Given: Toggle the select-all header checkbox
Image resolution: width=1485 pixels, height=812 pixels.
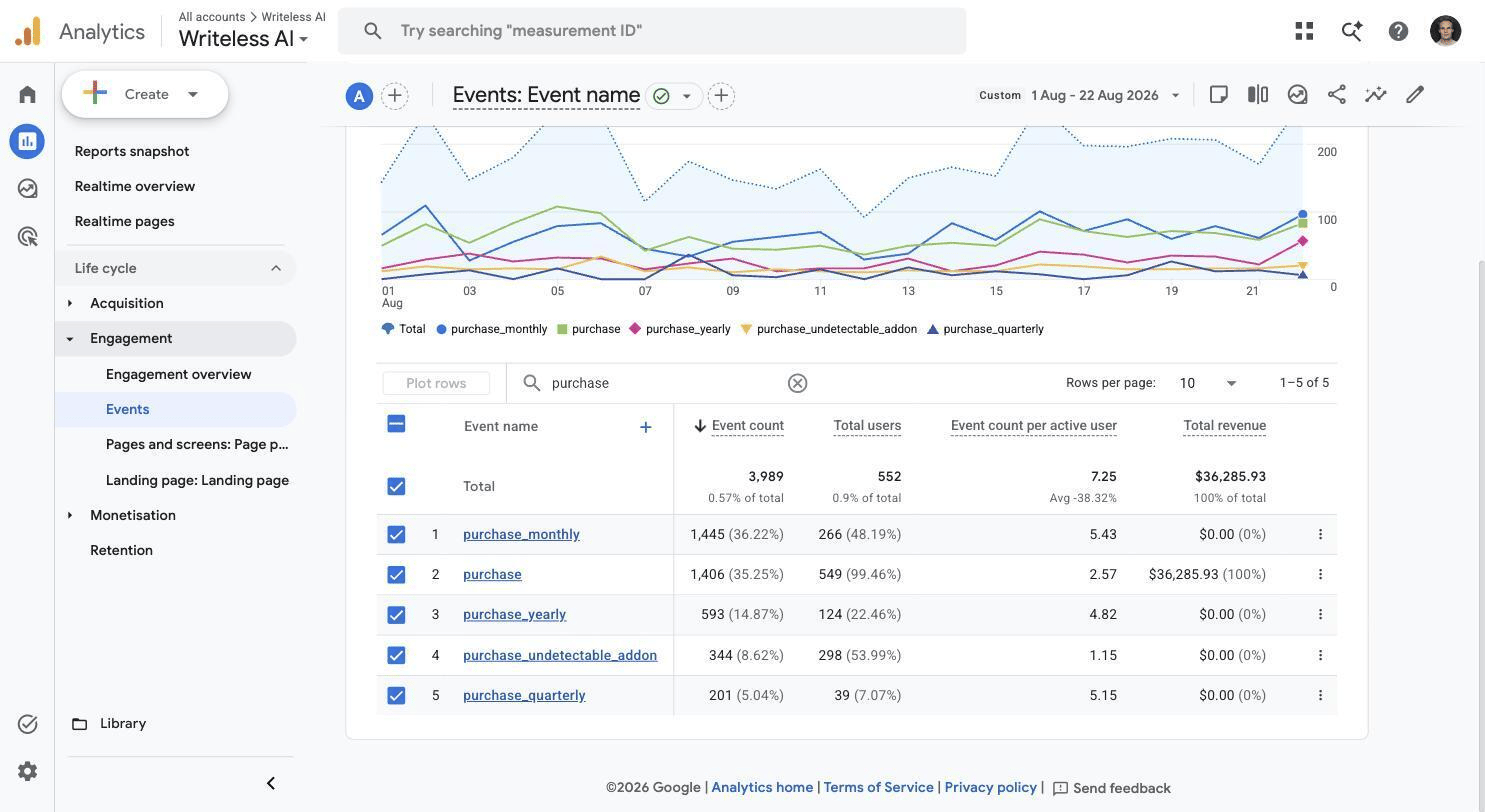Looking at the screenshot, I should (396, 424).
